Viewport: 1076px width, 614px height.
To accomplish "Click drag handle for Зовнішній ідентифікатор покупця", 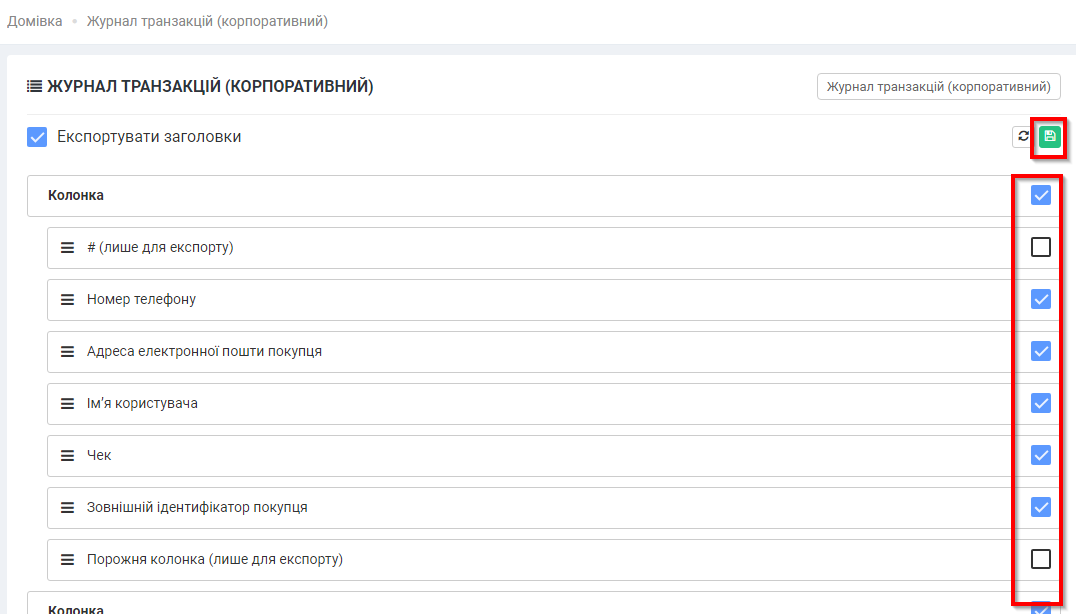I will [x=68, y=507].
